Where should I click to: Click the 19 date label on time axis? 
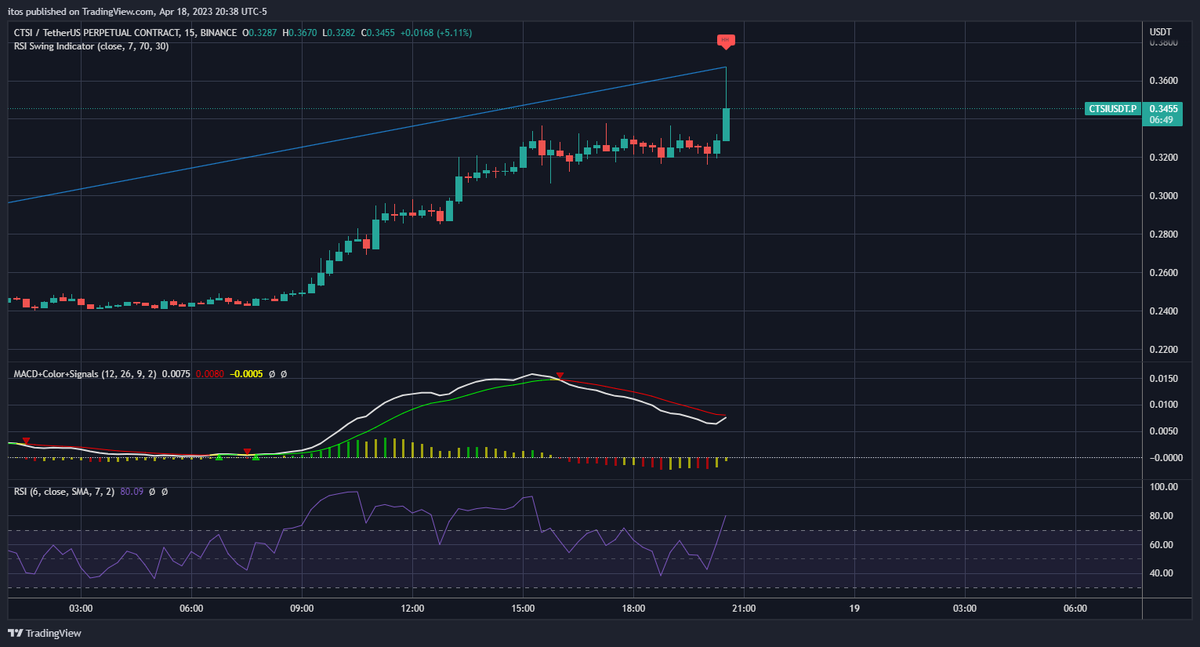[854, 608]
